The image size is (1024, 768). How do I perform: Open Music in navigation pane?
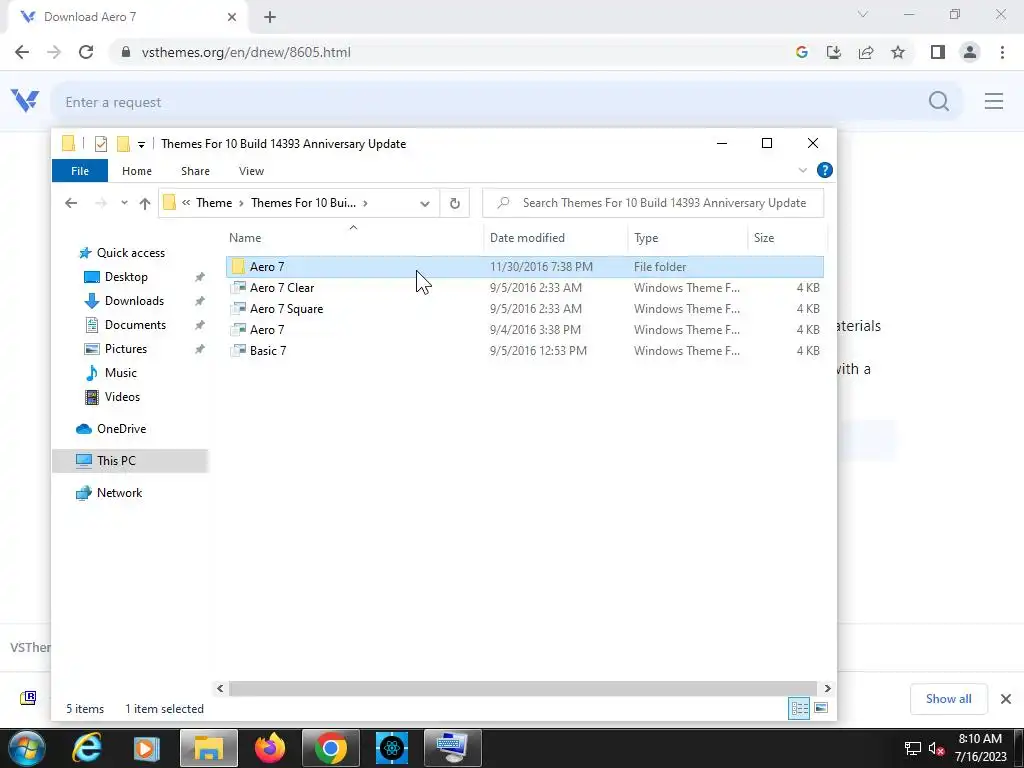coord(120,373)
